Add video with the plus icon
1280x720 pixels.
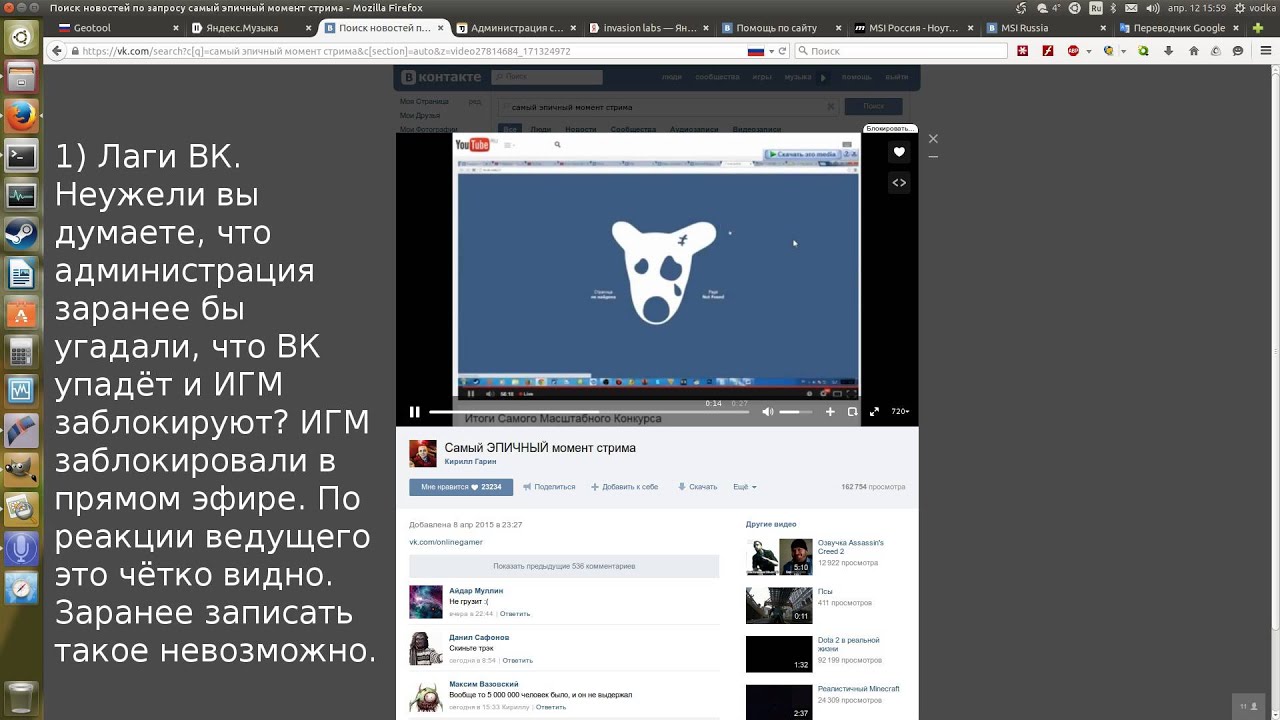coord(830,412)
